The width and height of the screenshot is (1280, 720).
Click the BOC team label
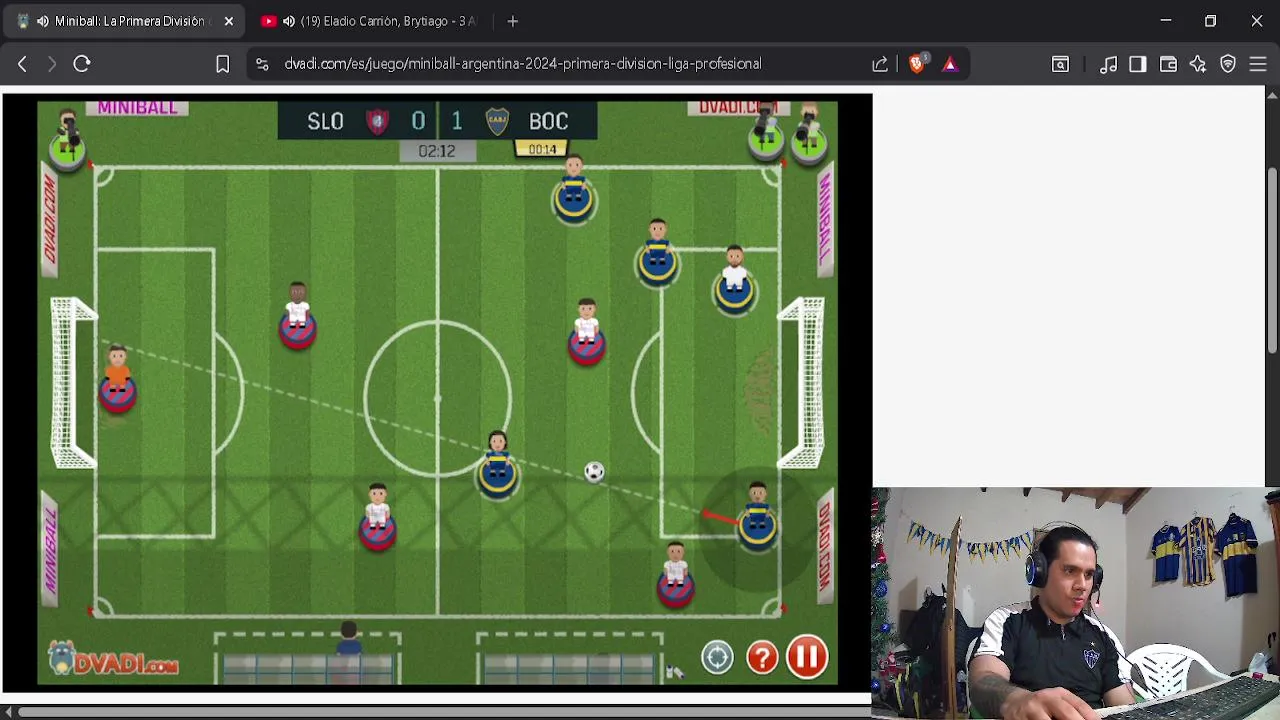tap(548, 122)
